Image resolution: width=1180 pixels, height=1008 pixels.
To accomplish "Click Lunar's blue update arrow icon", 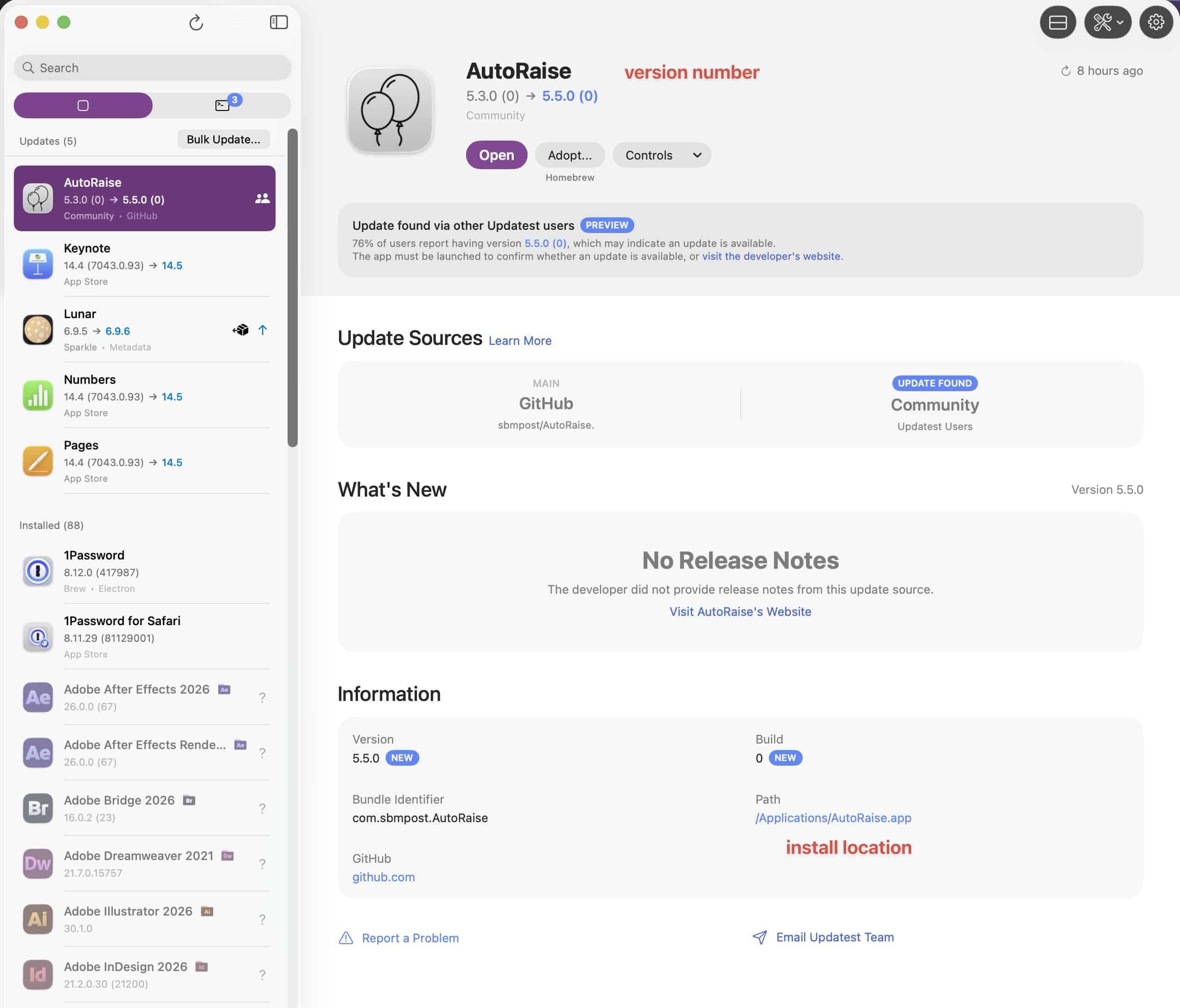I will (x=263, y=330).
